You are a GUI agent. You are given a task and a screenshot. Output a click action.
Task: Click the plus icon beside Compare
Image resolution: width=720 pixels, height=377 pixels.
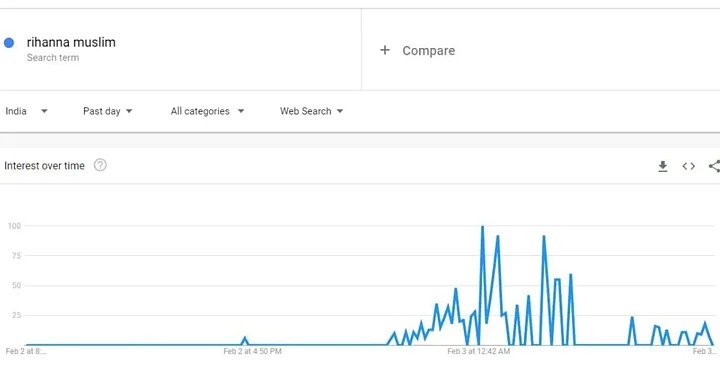pyautogui.click(x=385, y=50)
